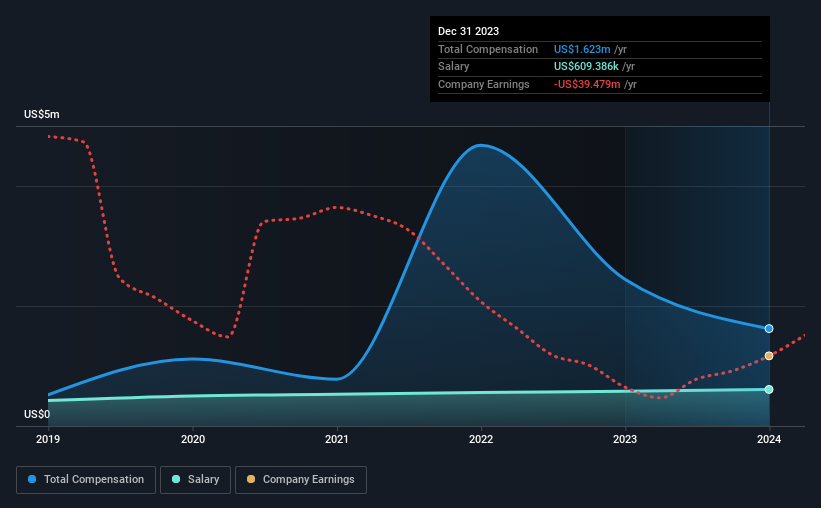821x508 pixels.
Task: Click the 2023 x-axis label
Action: coord(625,439)
